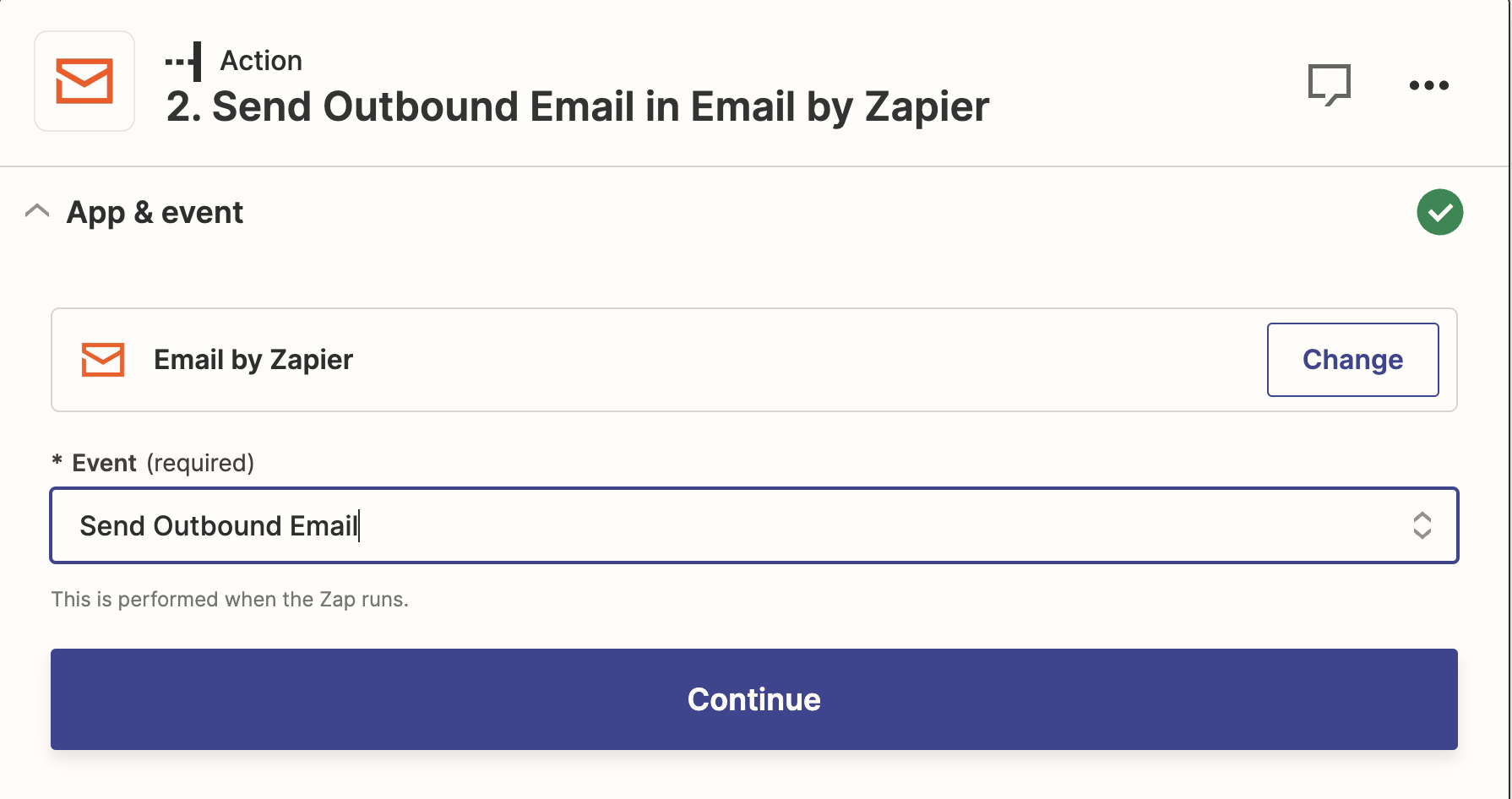1512x799 pixels.
Task: Click the step title Send Outbound Email in Email by Zapier
Action: click(578, 106)
